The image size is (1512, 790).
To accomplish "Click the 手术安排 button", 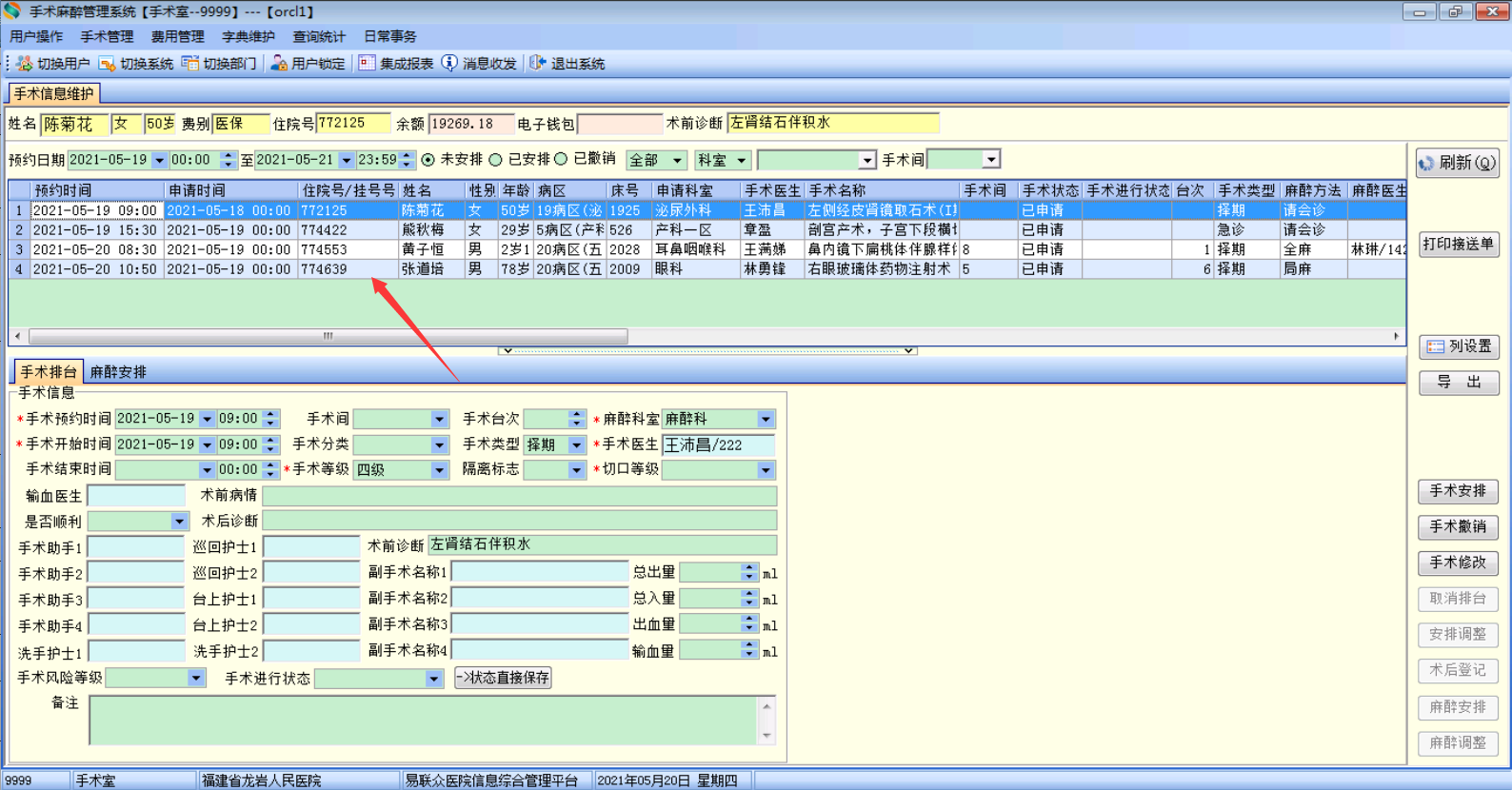I will tap(1458, 491).
